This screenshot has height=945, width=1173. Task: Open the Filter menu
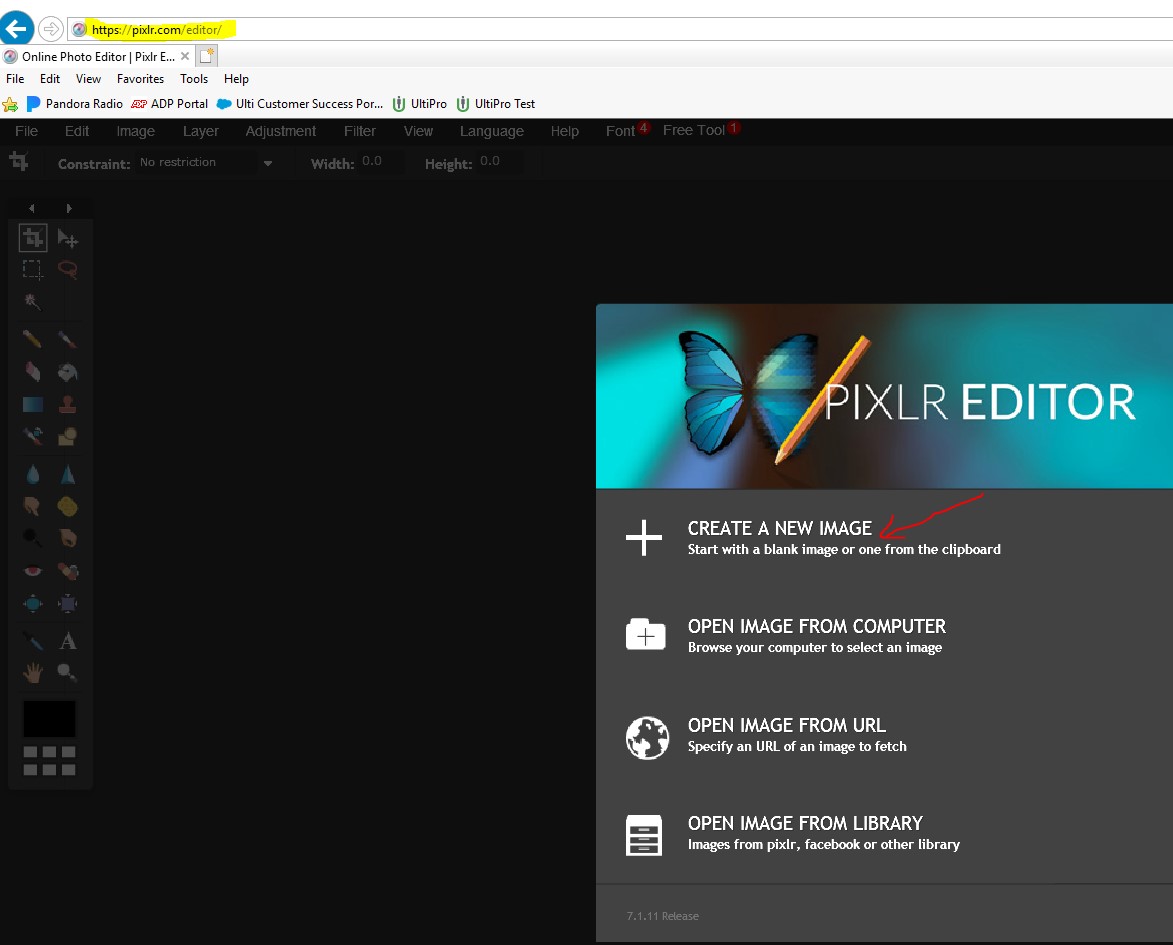(360, 131)
